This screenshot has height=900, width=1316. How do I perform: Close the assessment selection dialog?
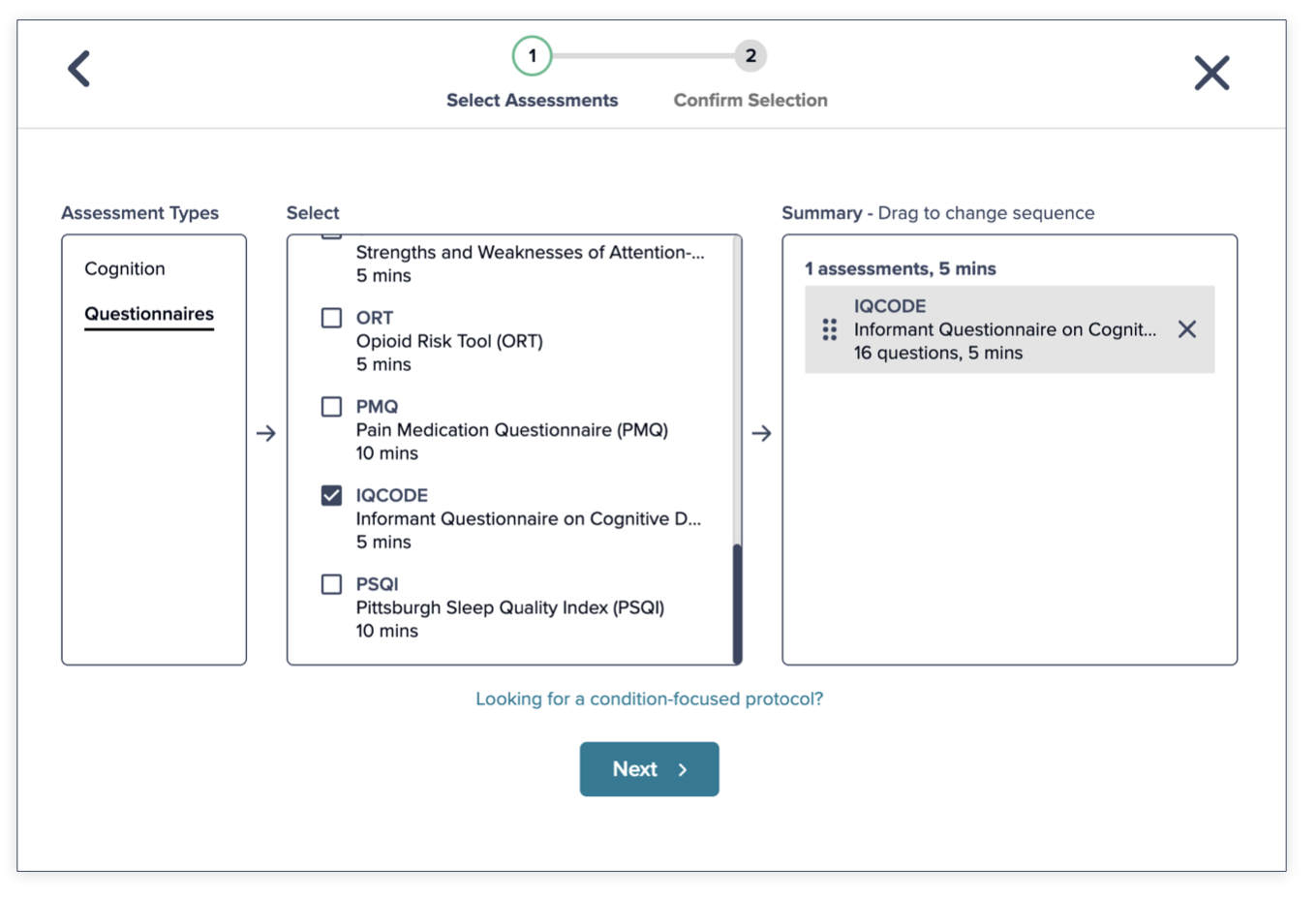tap(1211, 73)
